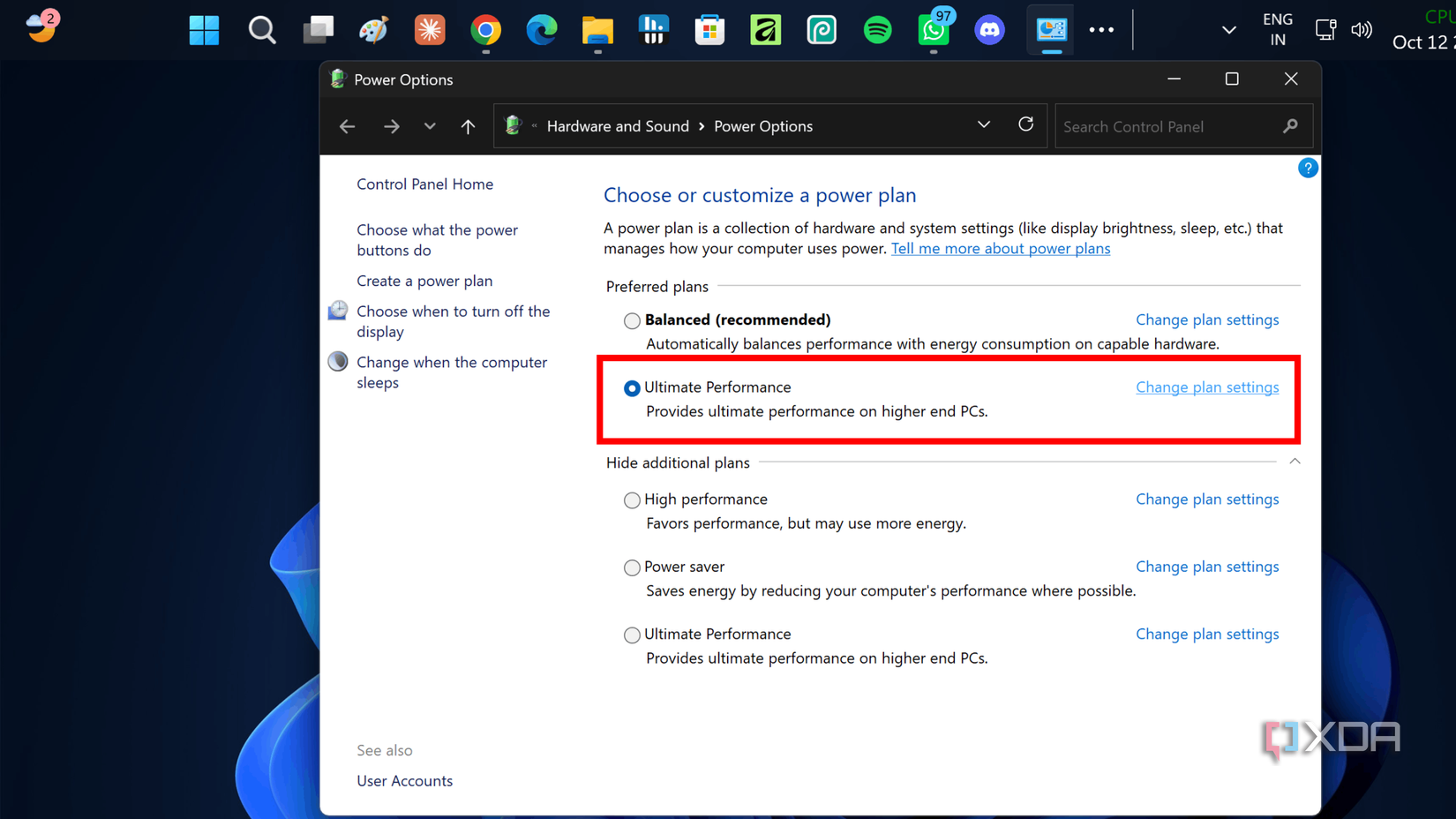This screenshot has width=1456, height=819.
Task: Open taskbar Search
Action: click(x=261, y=30)
